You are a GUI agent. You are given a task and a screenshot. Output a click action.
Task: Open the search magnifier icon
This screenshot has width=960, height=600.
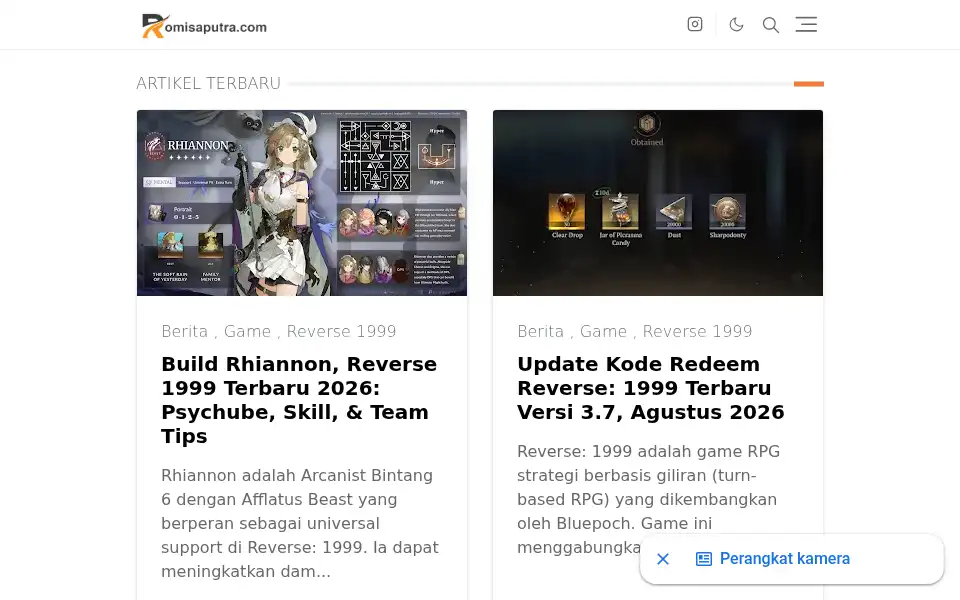point(770,25)
